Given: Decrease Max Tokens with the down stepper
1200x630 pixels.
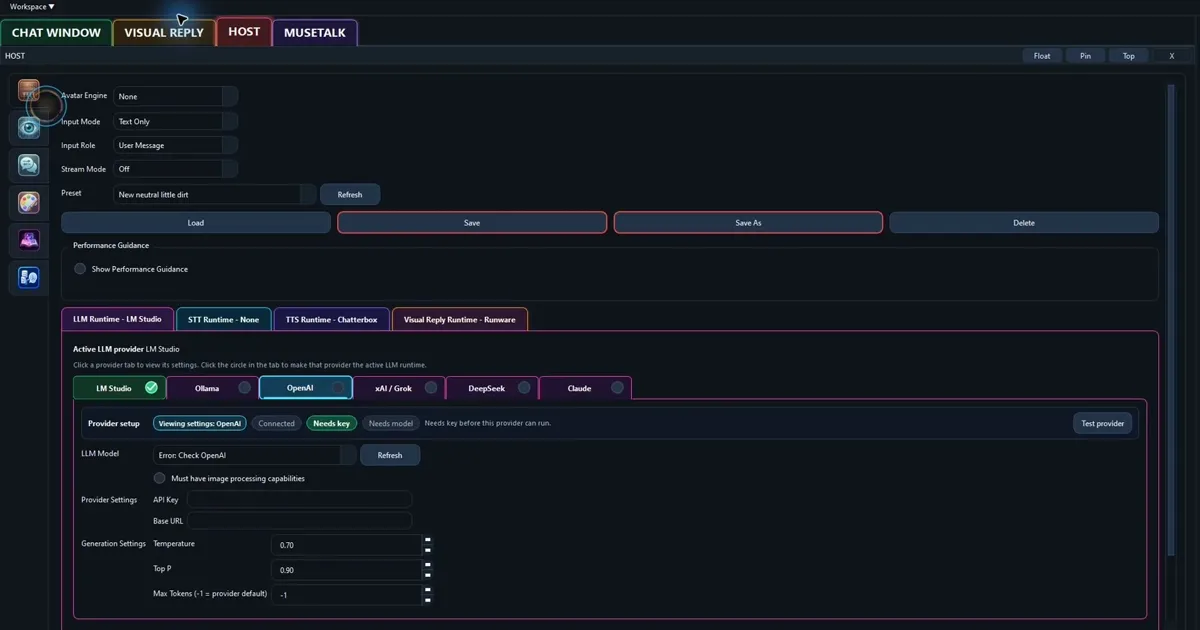Looking at the screenshot, I should click(x=428, y=600).
